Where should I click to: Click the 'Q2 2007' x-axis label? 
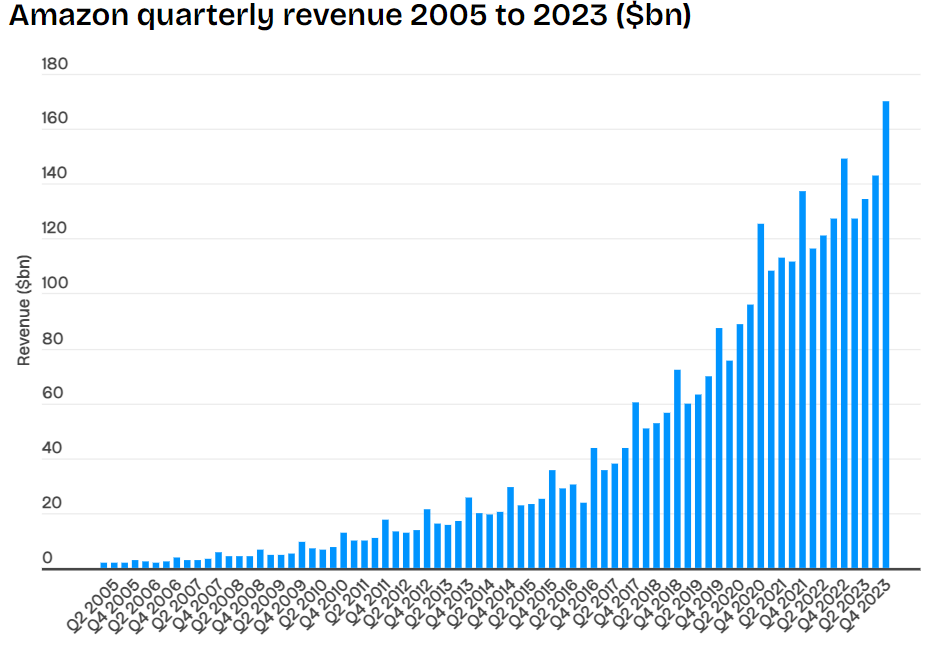176,607
